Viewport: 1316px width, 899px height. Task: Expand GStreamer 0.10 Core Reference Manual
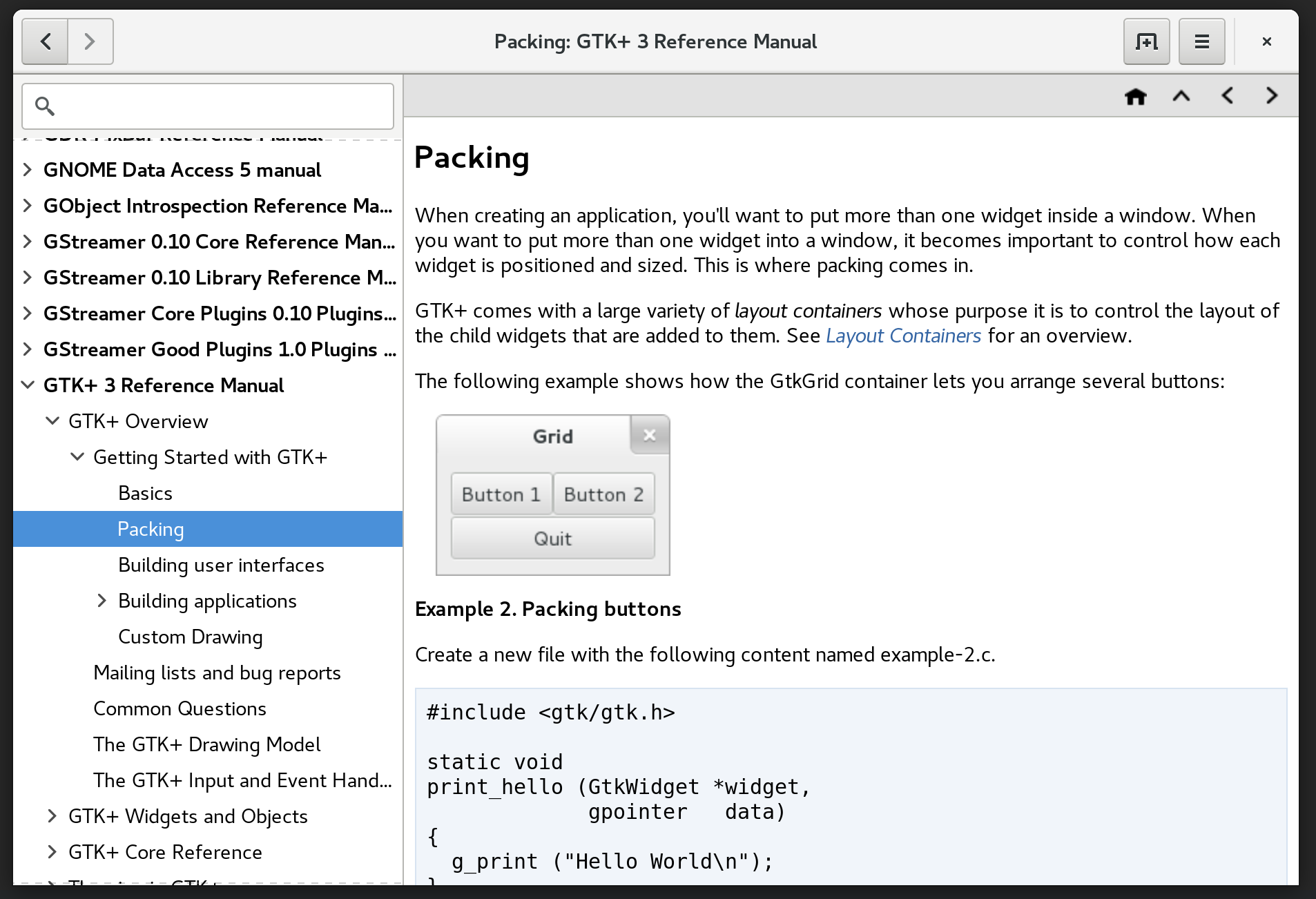coord(28,242)
